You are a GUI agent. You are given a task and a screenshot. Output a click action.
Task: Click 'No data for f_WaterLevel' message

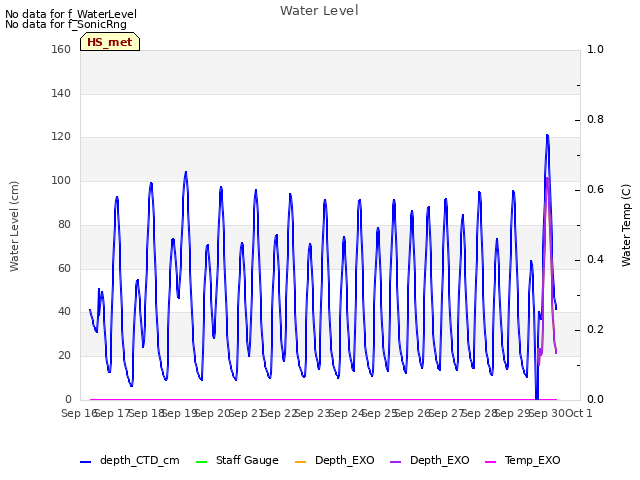(71, 14)
